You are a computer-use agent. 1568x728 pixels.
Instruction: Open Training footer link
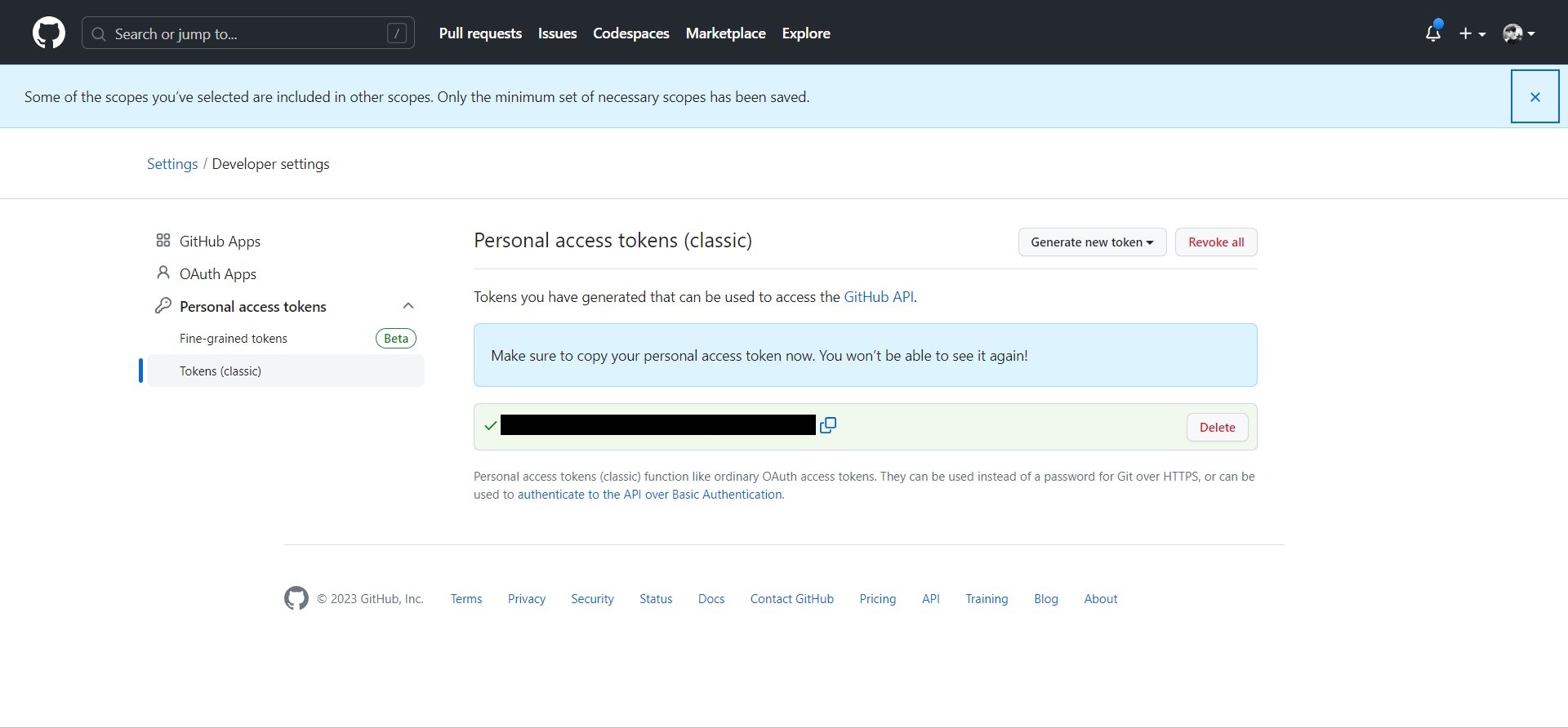(987, 599)
